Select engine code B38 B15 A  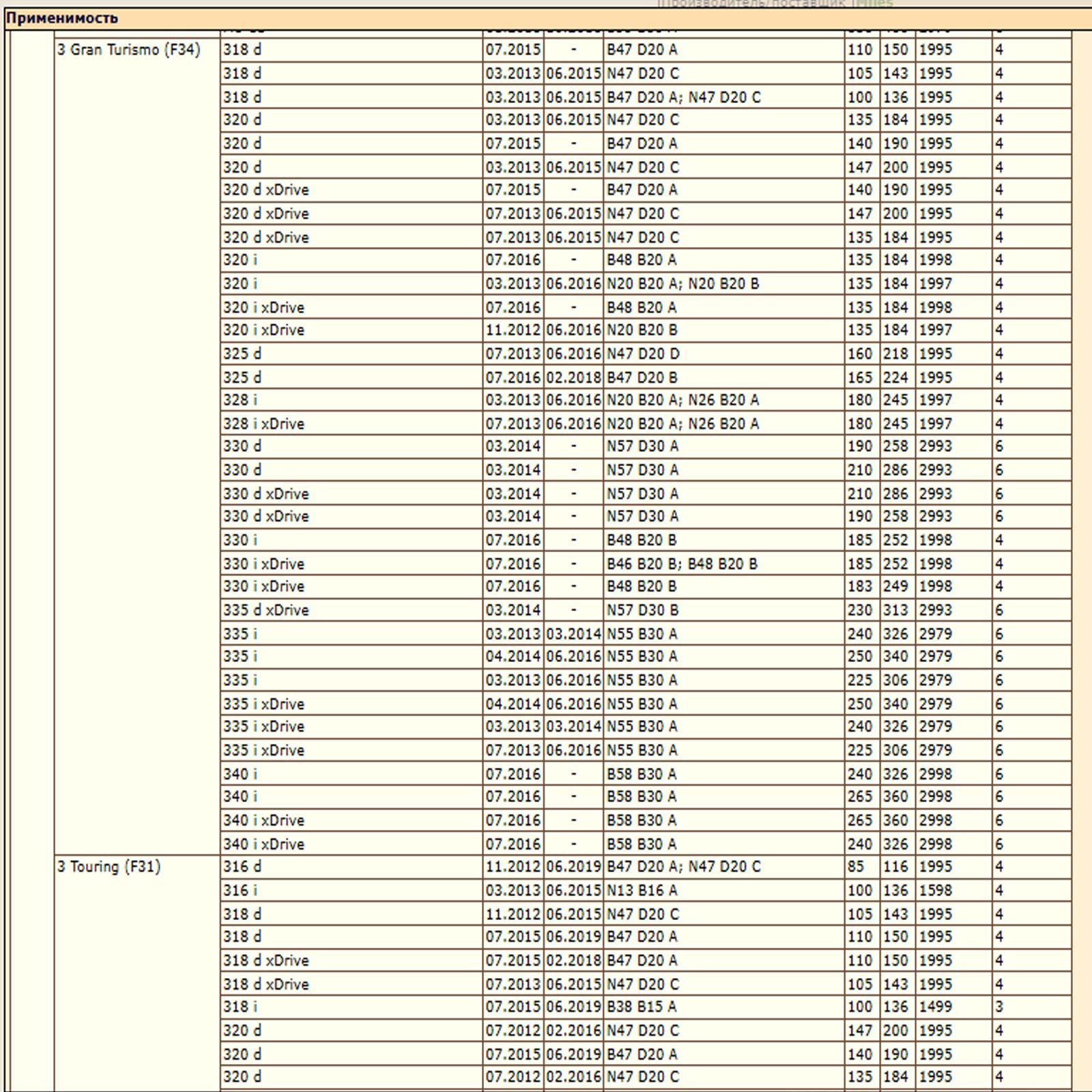[x=642, y=1007]
